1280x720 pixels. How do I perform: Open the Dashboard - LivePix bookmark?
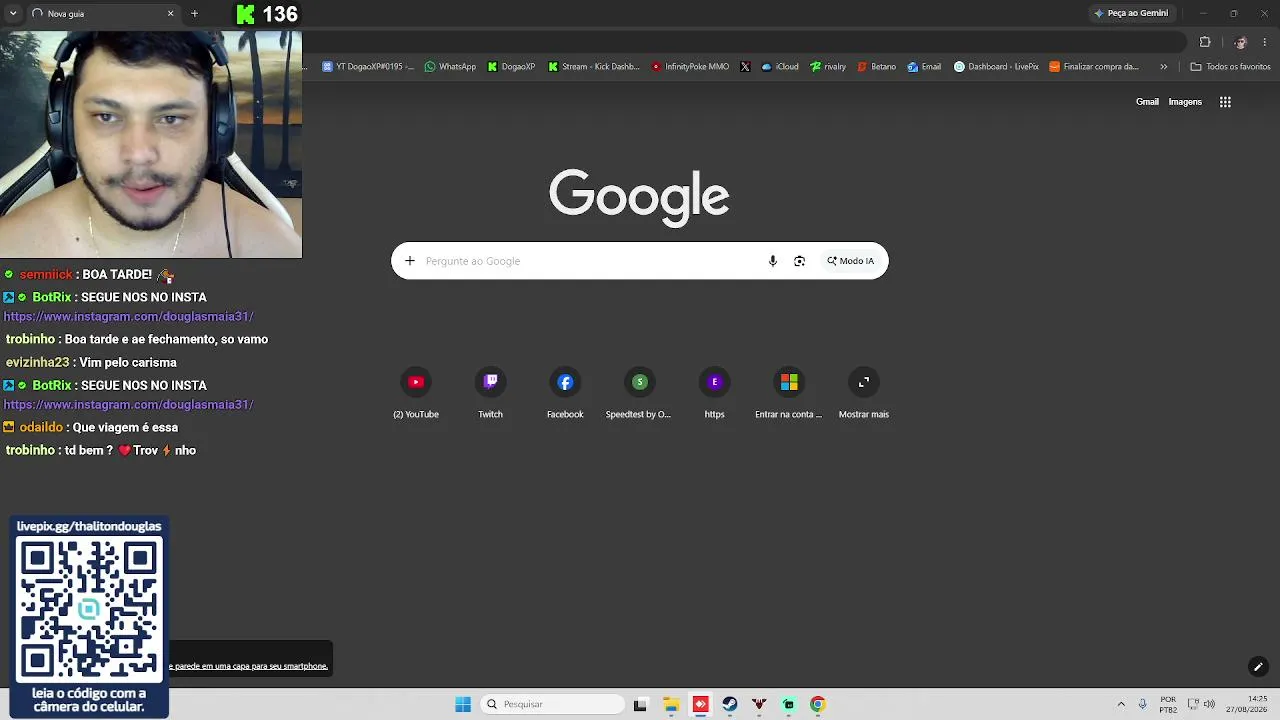click(996, 67)
